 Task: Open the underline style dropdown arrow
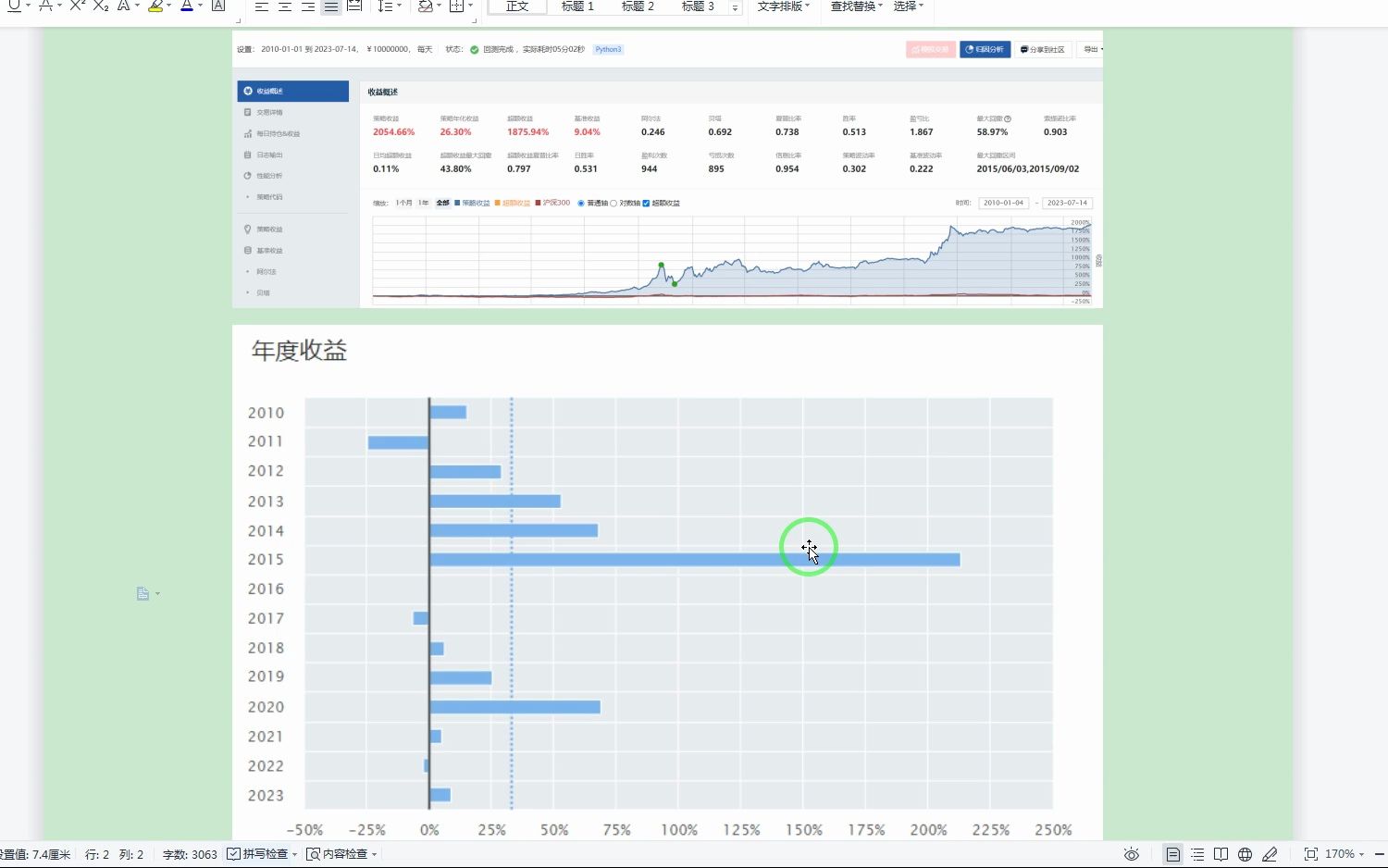(28, 6)
